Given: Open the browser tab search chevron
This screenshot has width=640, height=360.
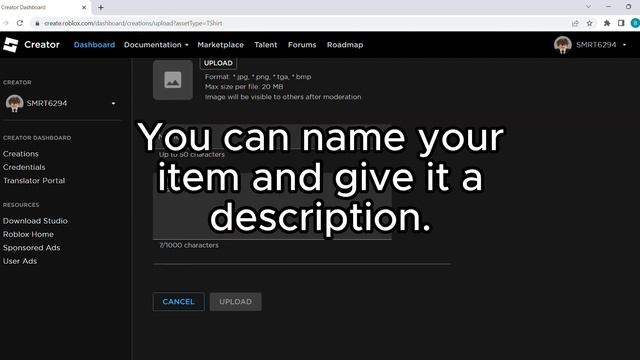Looking at the screenshot, I should 588,7.
